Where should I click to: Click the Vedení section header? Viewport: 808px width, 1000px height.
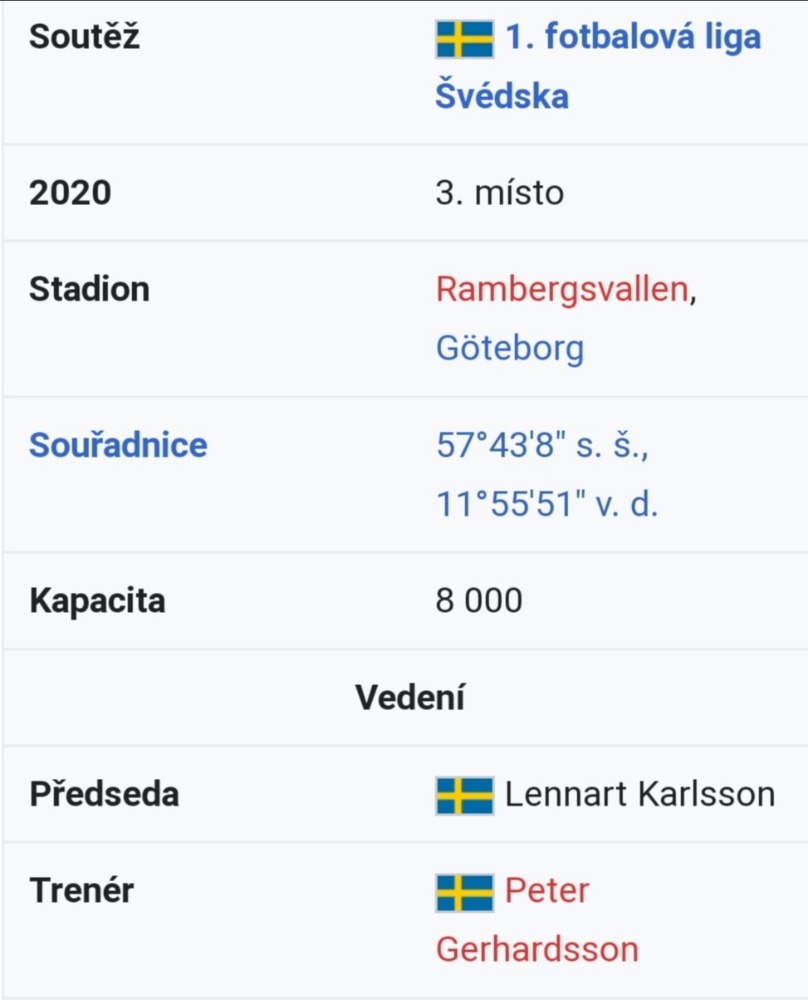coord(410,697)
